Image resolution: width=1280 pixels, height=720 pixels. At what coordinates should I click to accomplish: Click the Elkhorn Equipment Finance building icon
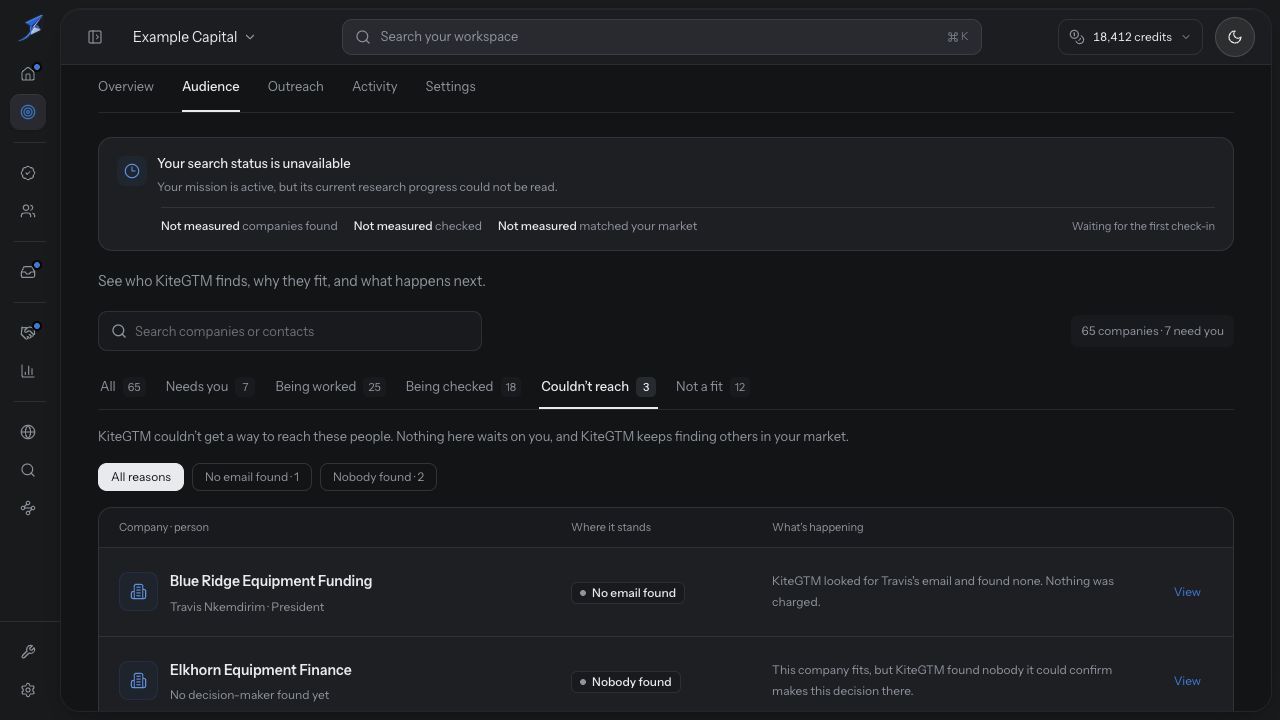pyautogui.click(x=138, y=681)
